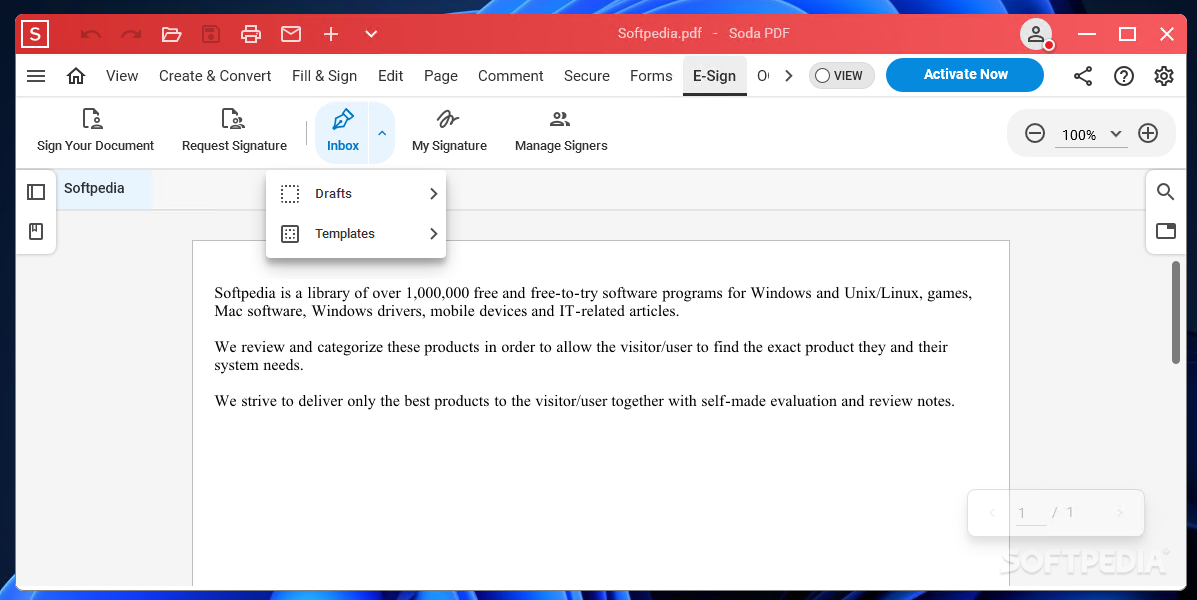The image size is (1197, 600).
Task: Open Manage Signers
Action: coord(561,131)
